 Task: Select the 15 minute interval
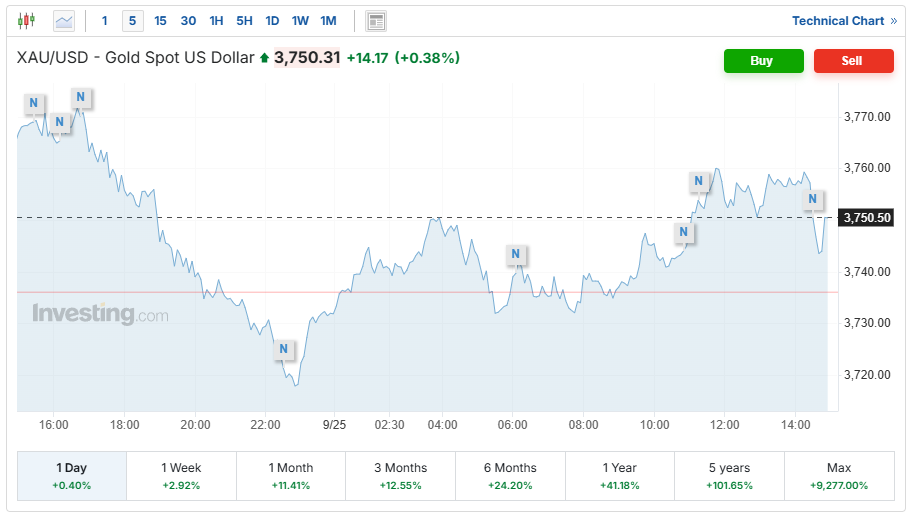click(x=161, y=20)
